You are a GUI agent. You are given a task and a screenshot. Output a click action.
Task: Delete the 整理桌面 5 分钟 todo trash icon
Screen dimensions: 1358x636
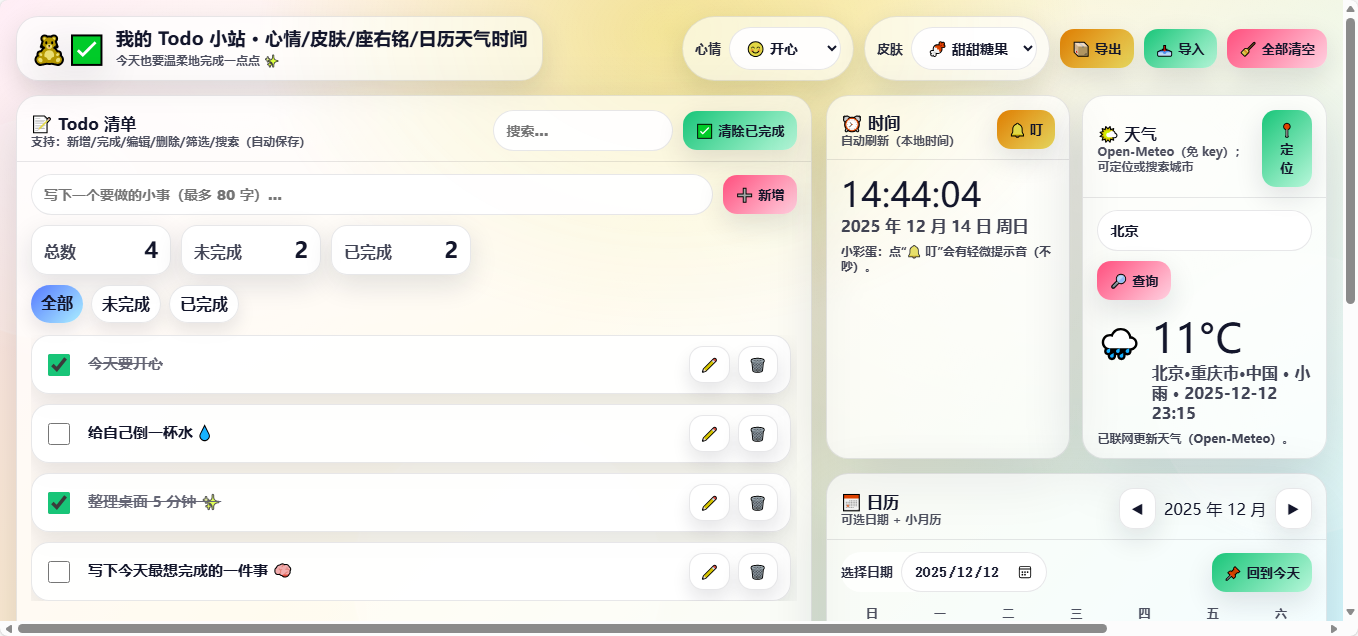pyautogui.click(x=758, y=502)
